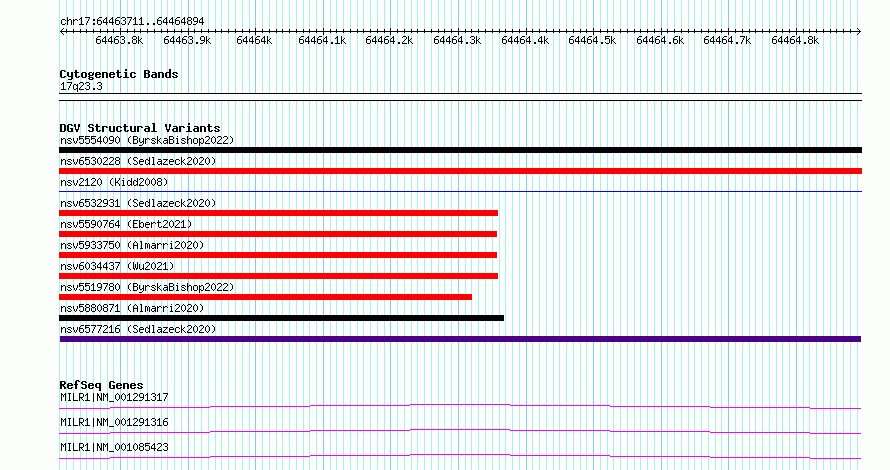890x470 pixels.
Task: Click the 17q23.3 cytogenetic band bar
Action: 460,97
